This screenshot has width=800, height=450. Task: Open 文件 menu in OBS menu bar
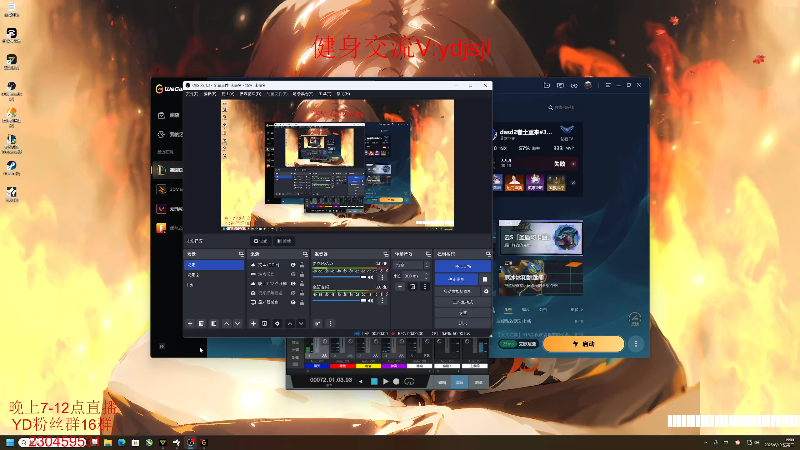pyautogui.click(x=192, y=94)
